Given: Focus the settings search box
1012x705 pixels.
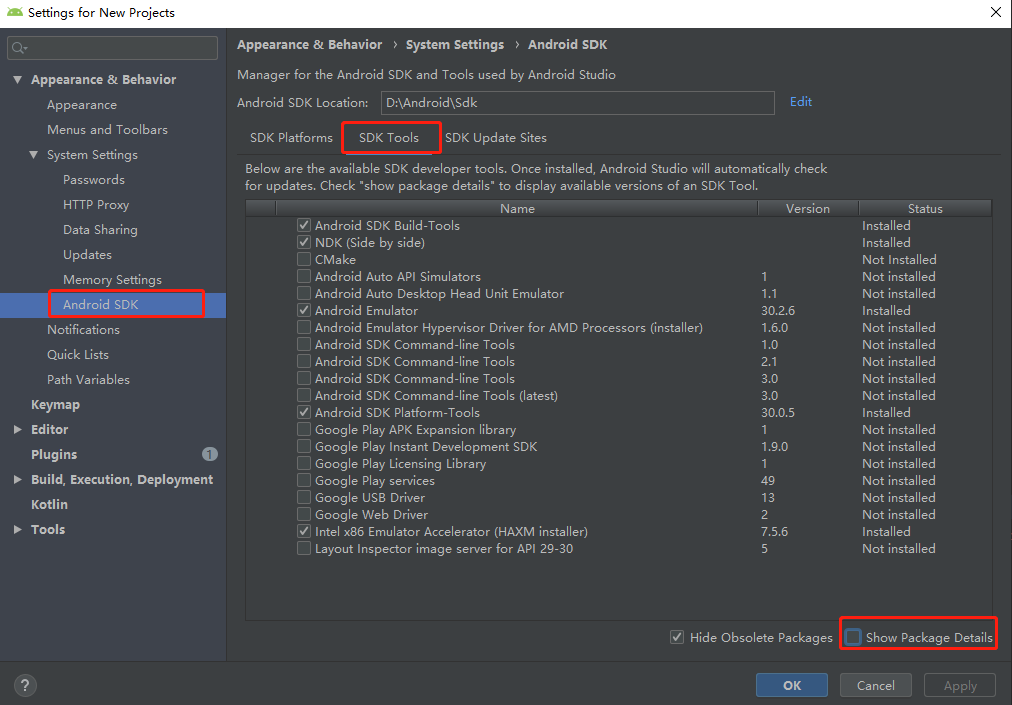Looking at the screenshot, I should point(112,48).
